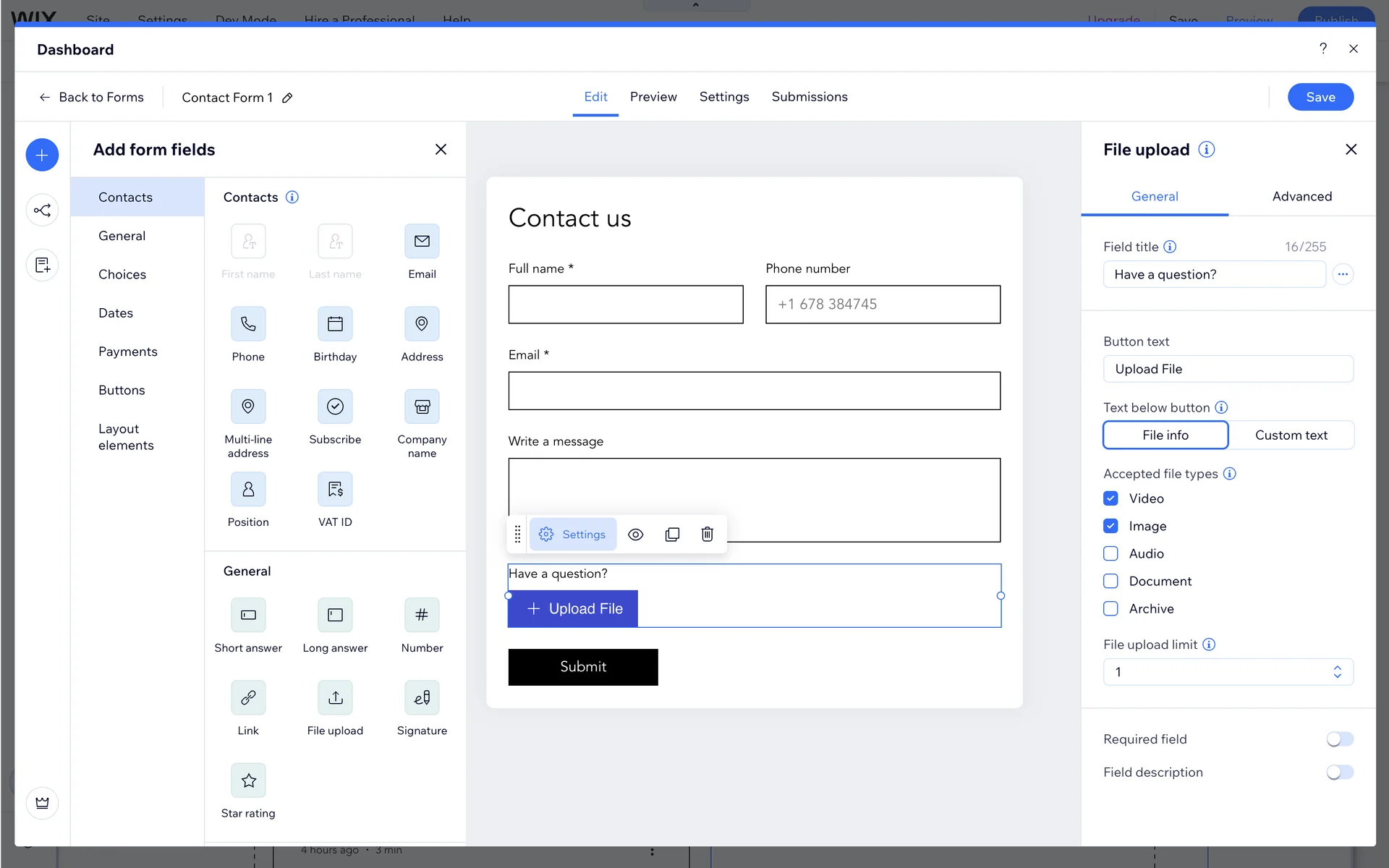Uncheck the Video file type
The image size is (1389, 868).
coord(1110,498)
